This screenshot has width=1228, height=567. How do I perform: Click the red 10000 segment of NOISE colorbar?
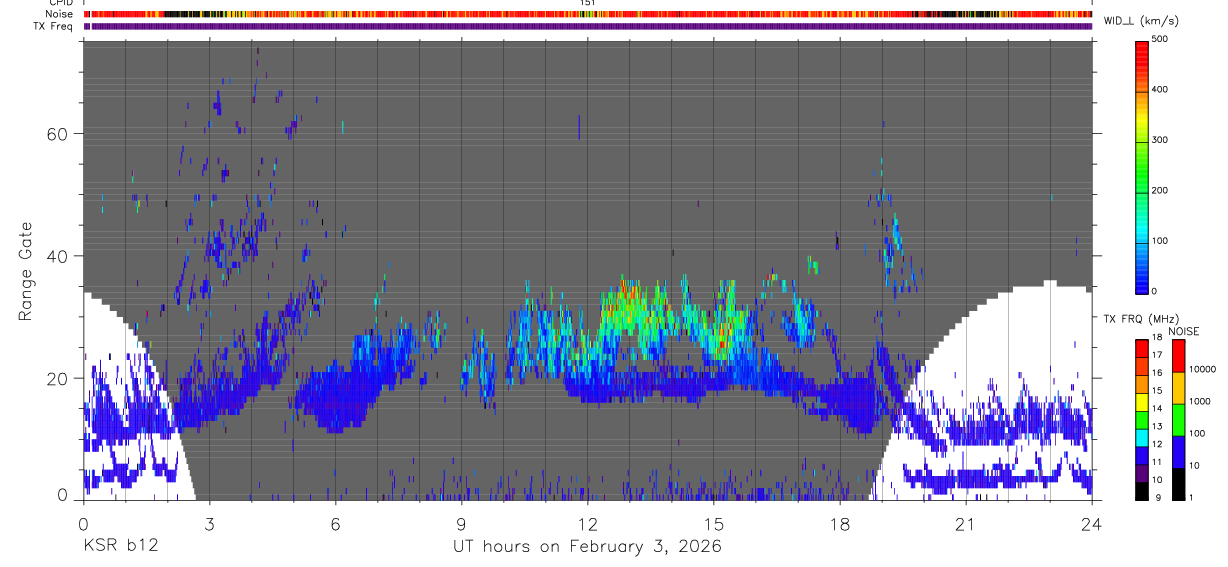coord(1177,356)
